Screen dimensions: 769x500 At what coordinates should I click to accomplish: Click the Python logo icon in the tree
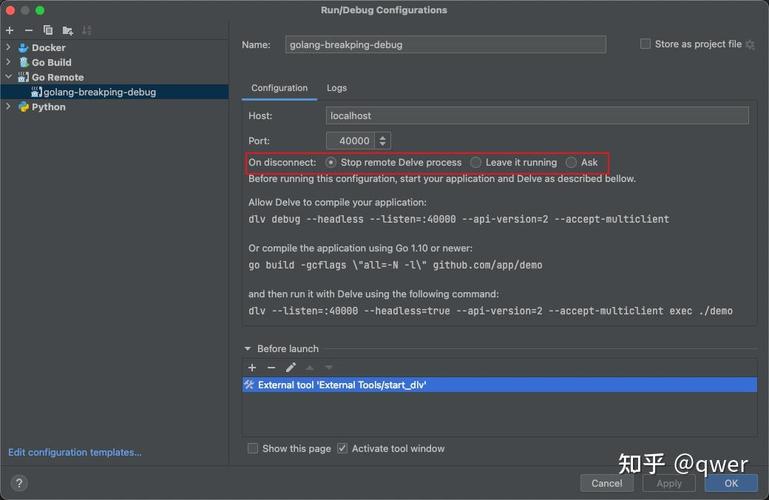[24, 107]
